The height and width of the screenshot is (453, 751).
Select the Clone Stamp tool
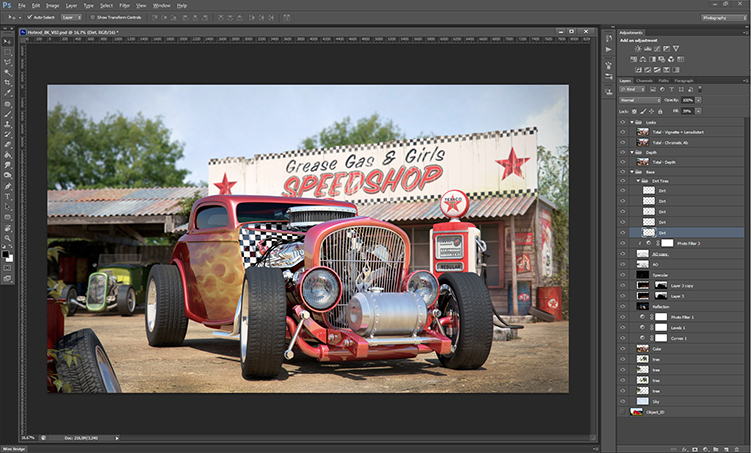pos(7,124)
